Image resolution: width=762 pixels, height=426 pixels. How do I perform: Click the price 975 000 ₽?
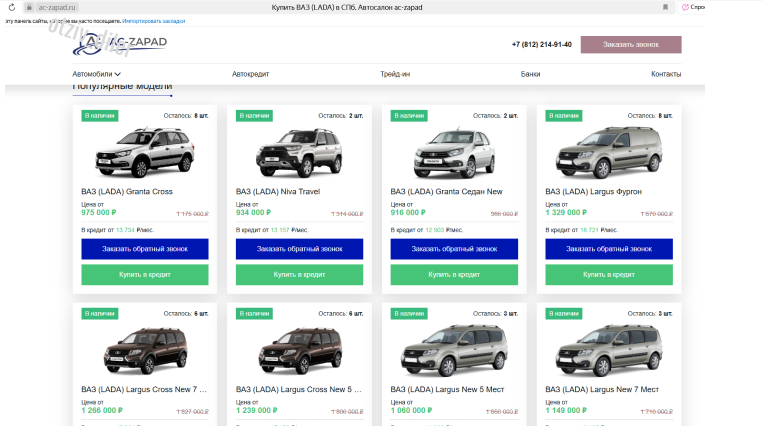(99, 212)
